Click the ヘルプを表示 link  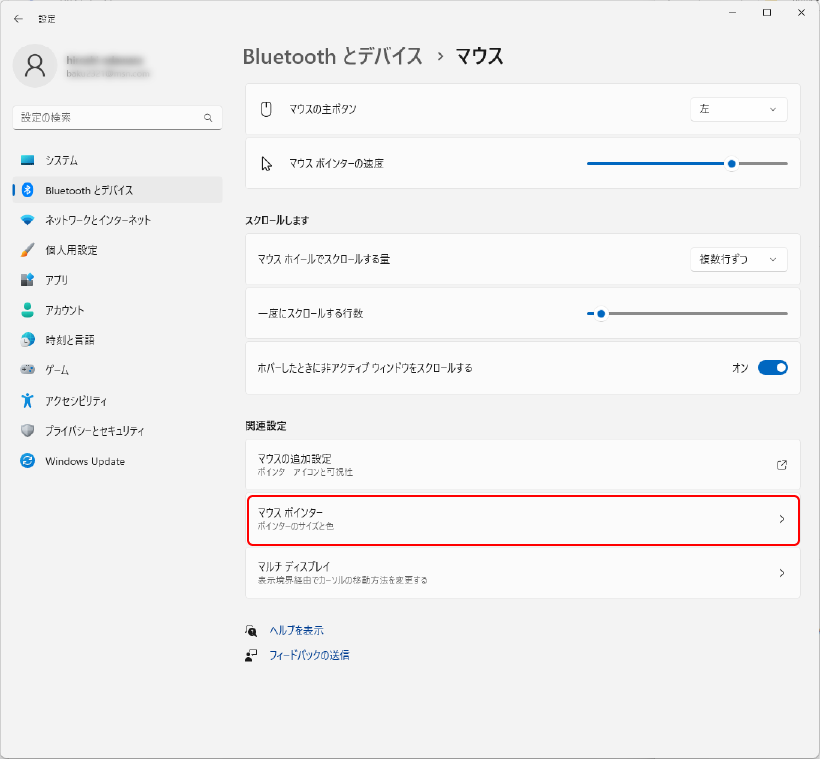pyautogui.click(x=296, y=630)
